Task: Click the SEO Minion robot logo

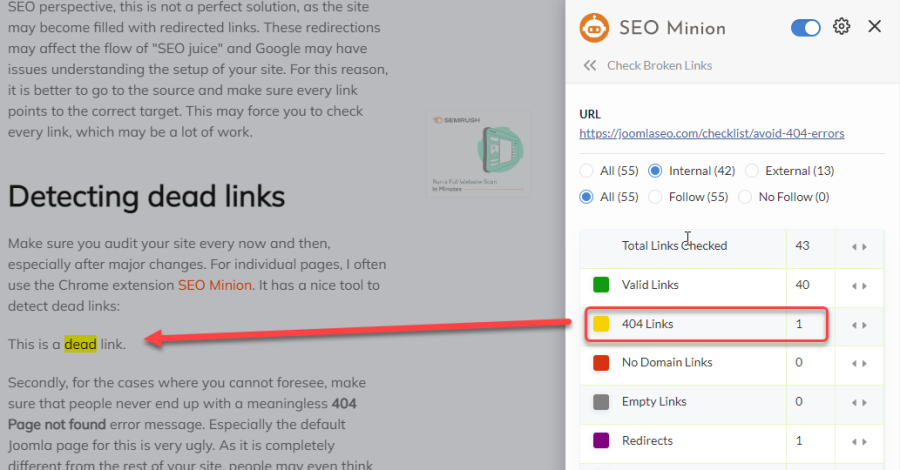Action: click(x=594, y=28)
